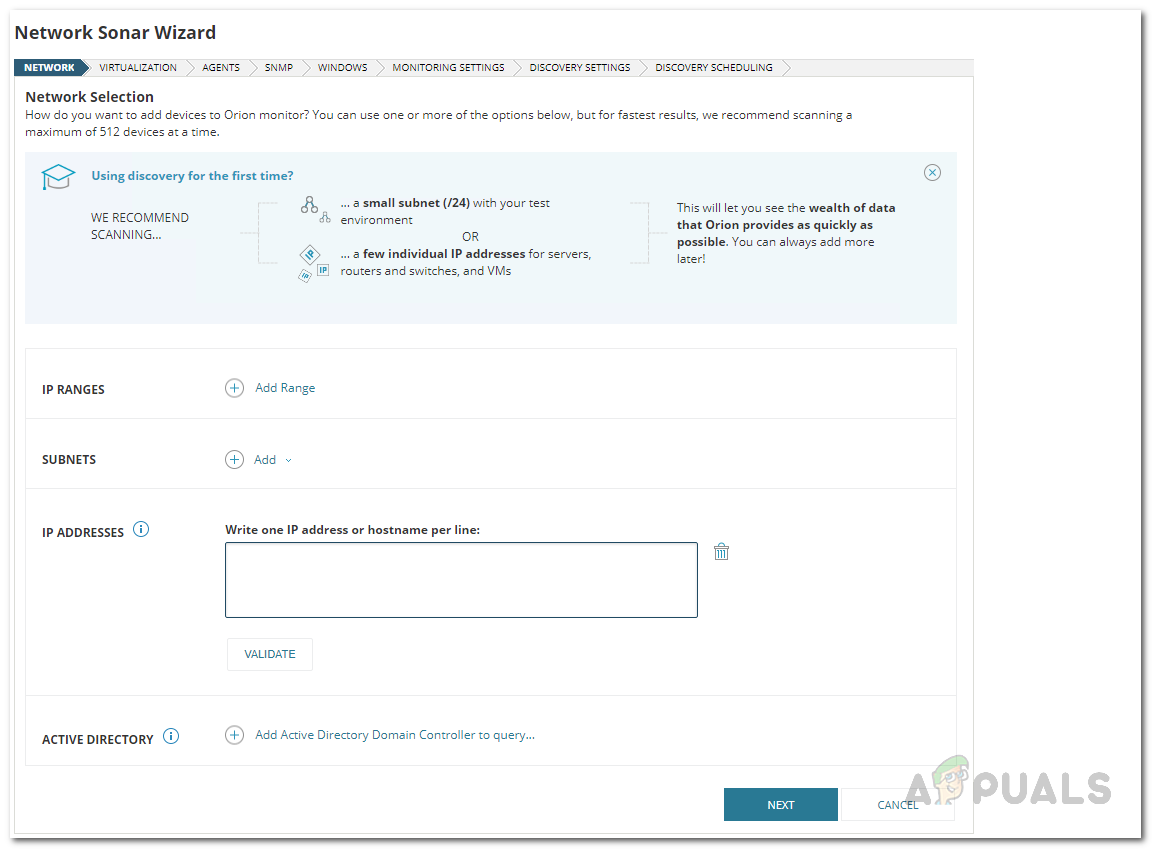Dismiss the first-time discovery tip banner
1152x849 pixels.
point(932,173)
